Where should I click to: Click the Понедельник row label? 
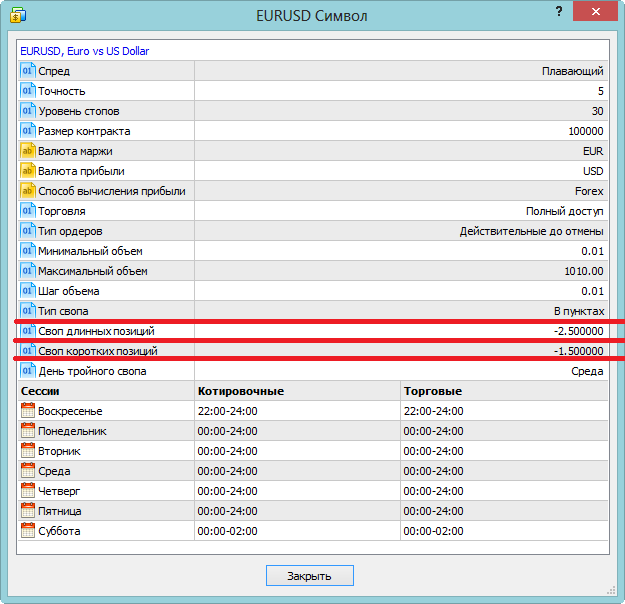pyautogui.click(x=72, y=431)
